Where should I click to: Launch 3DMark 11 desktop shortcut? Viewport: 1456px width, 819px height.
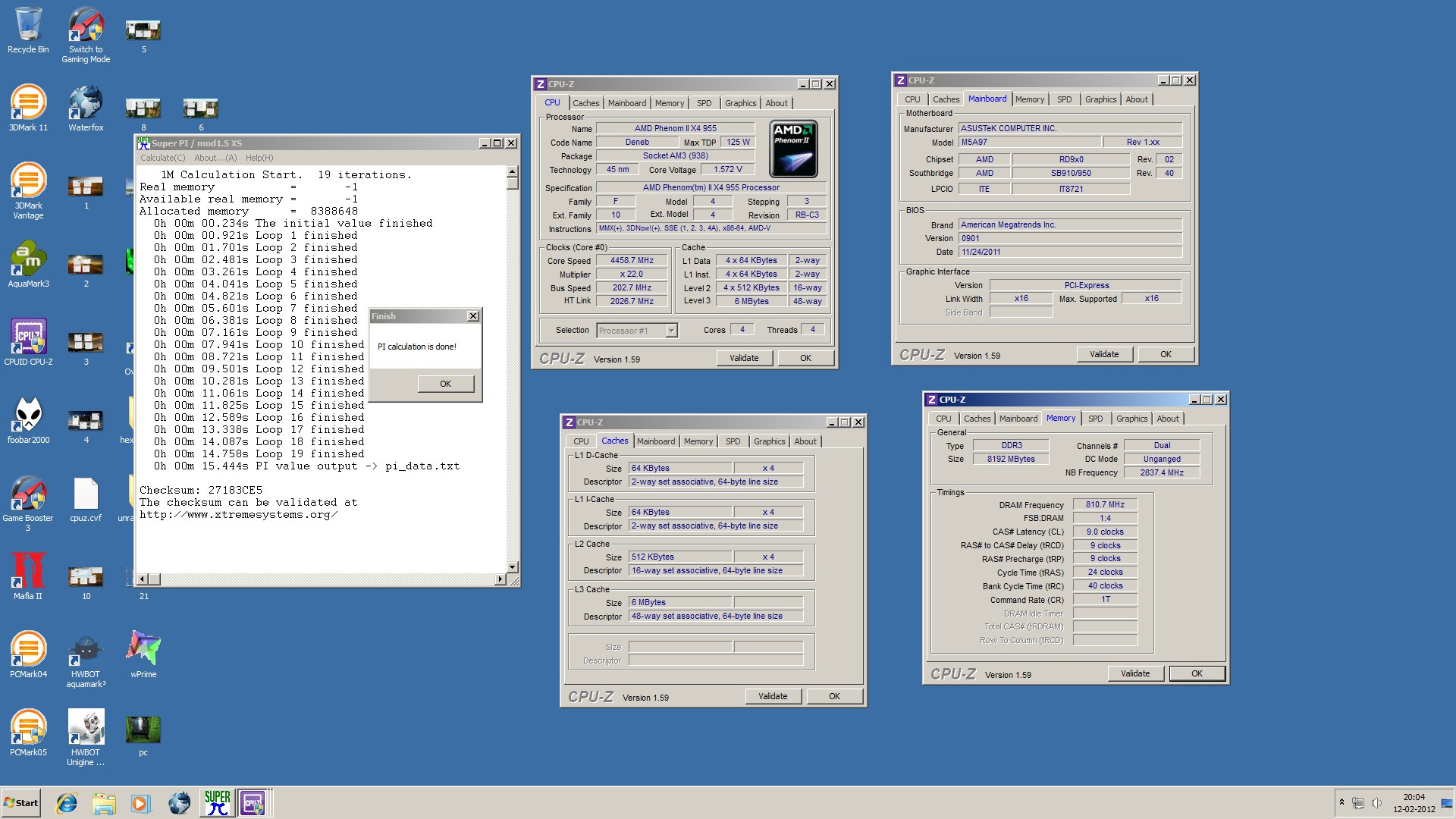[28, 108]
